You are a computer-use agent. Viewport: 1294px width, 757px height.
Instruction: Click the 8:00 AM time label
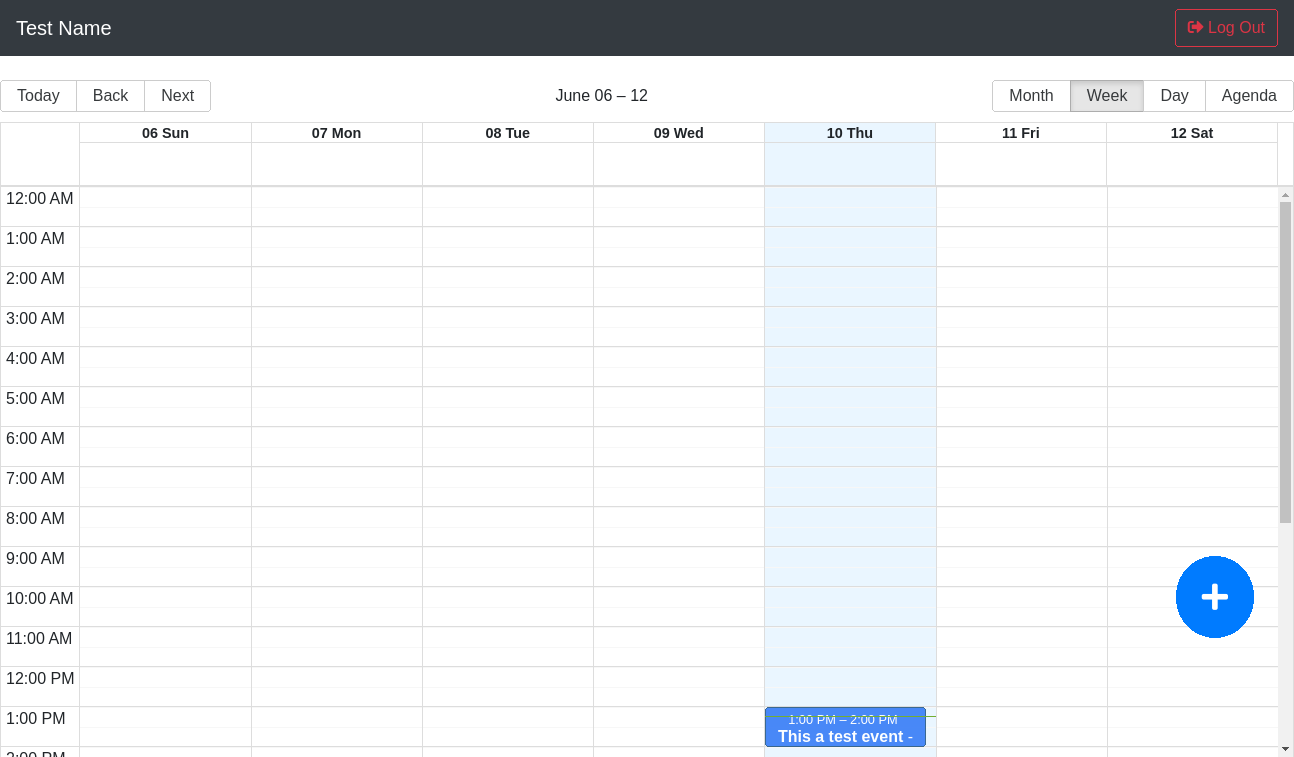(x=35, y=518)
